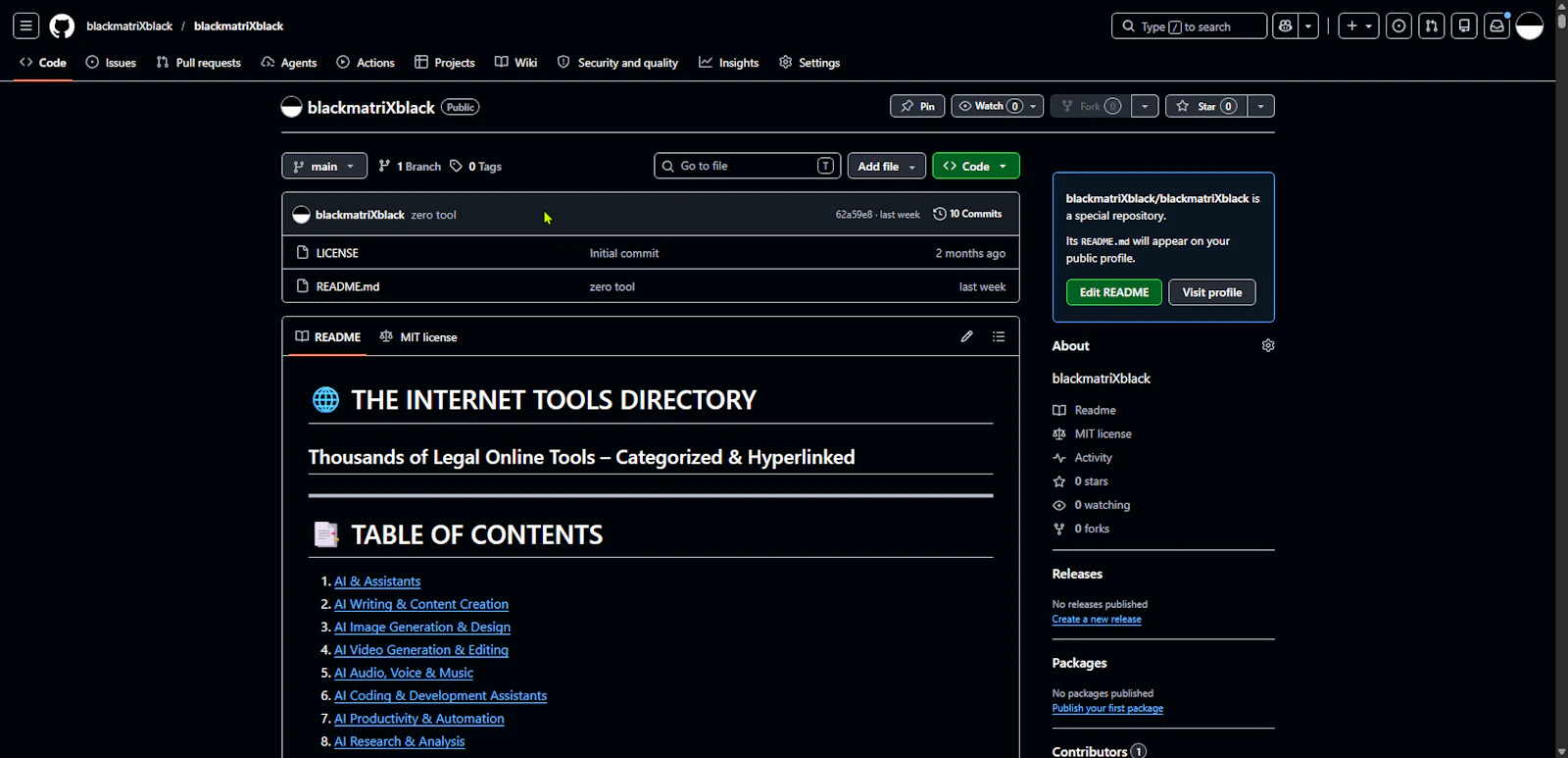Click Create a new release link

point(1097,620)
